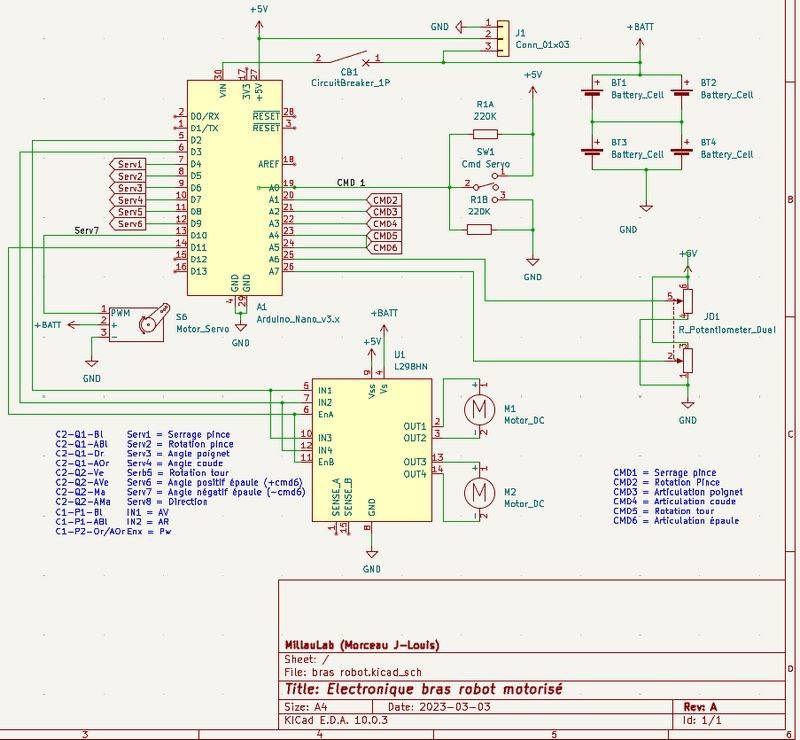800x740 pixels.
Task: Click the CMD3 global label
Action: click(384, 212)
